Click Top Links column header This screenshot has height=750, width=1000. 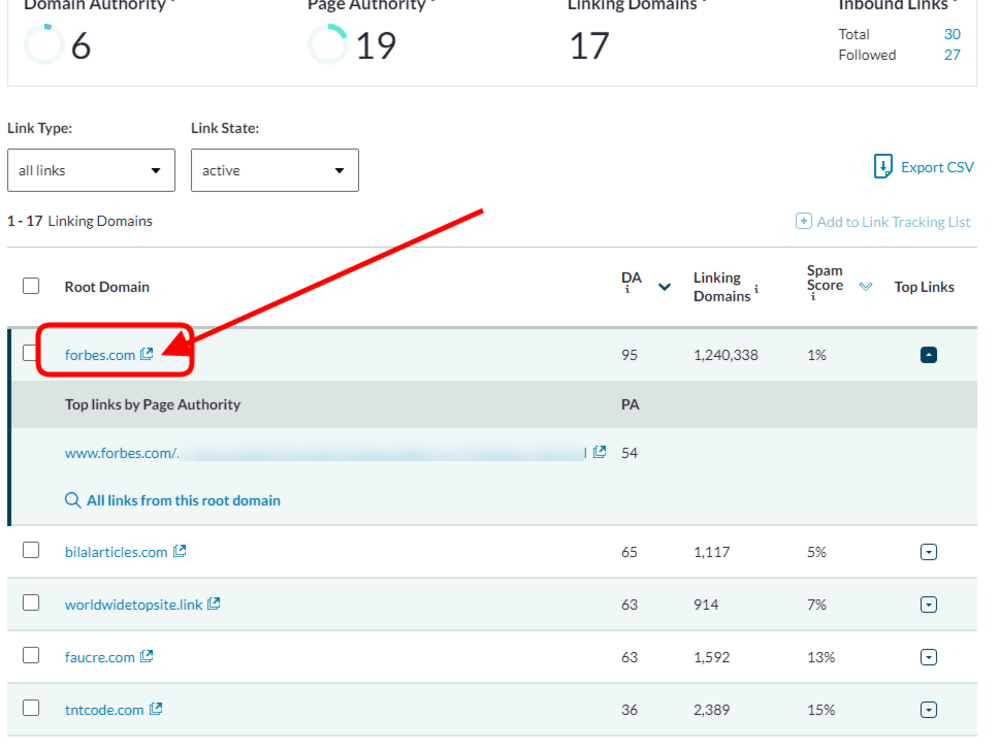(x=924, y=287)
